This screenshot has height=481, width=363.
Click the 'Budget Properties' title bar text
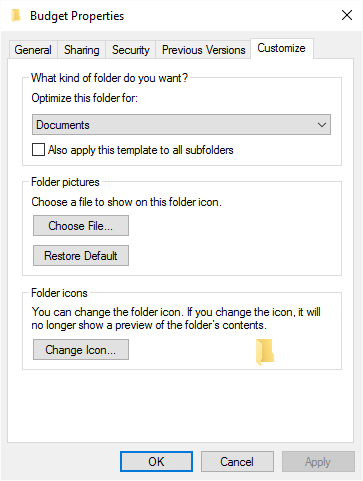[77, 16]
